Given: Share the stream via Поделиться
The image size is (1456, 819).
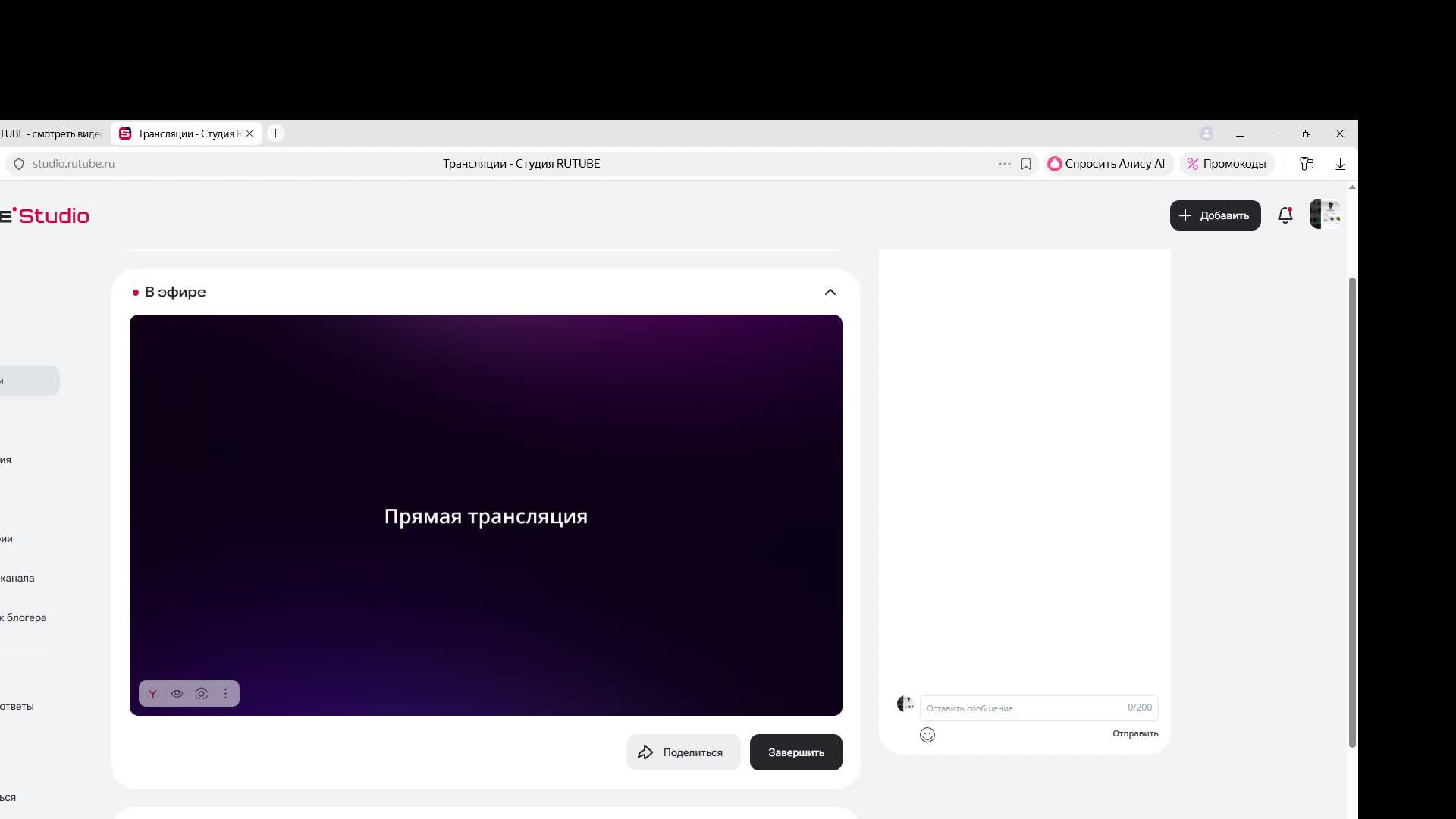Looking at the screenshot, I should (x=682, y=752).
